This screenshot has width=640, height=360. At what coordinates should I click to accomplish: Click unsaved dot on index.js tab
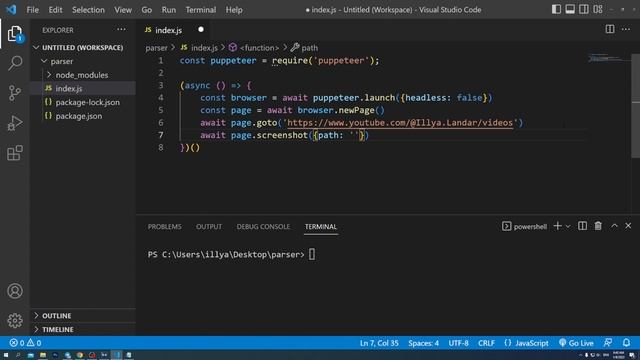coord(201,29)
